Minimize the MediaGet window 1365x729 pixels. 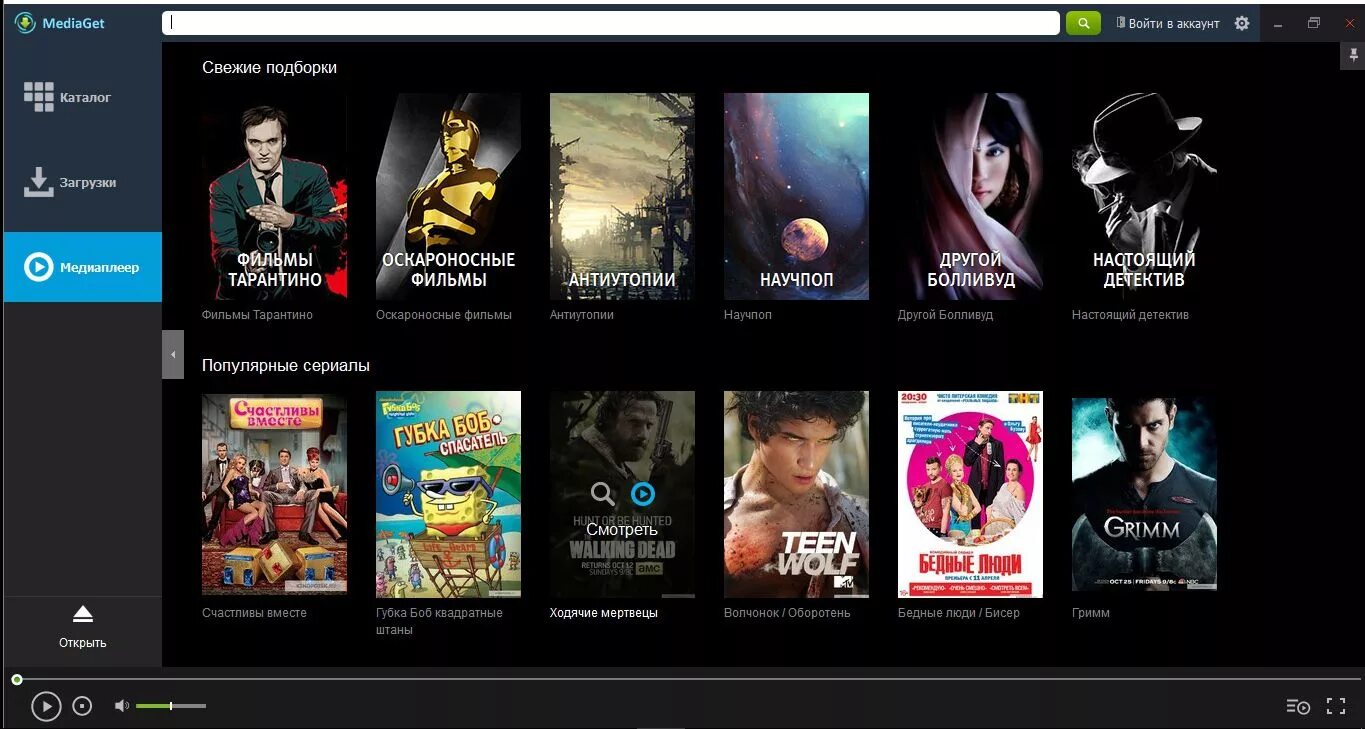(1278, 24)
